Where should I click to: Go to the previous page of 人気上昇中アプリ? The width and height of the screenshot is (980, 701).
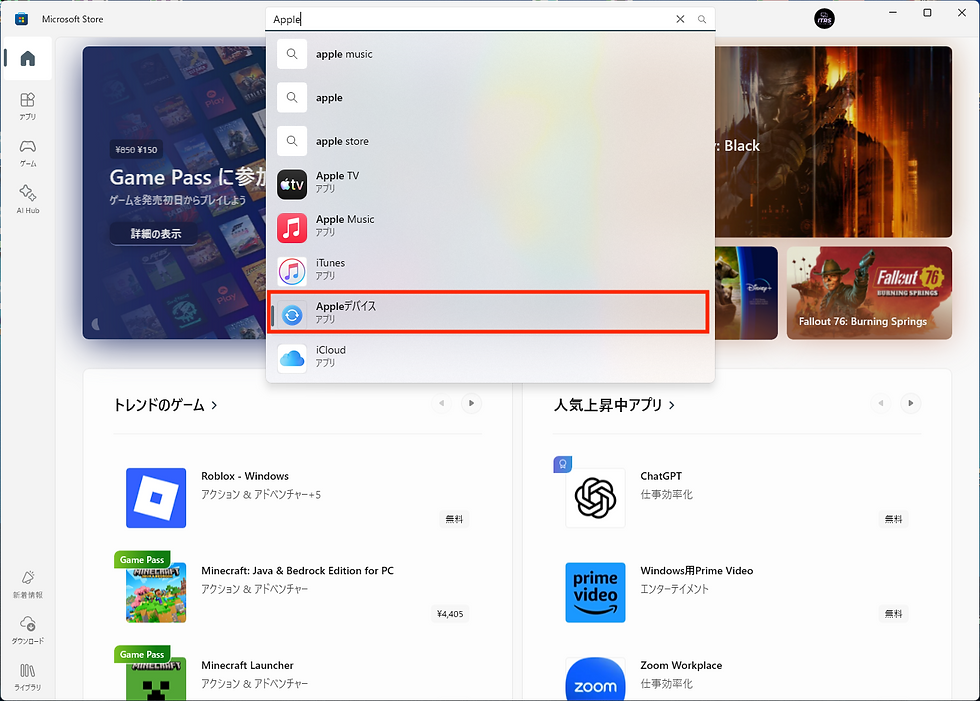tap(881, 404)
